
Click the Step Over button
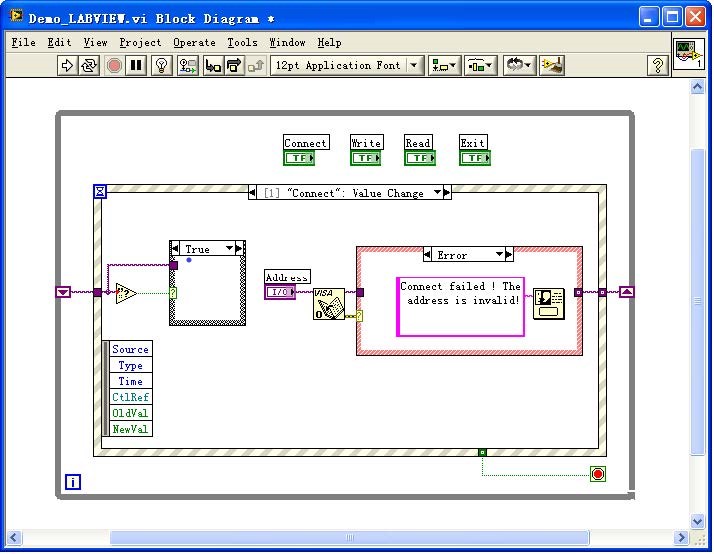tap(234, 66)
